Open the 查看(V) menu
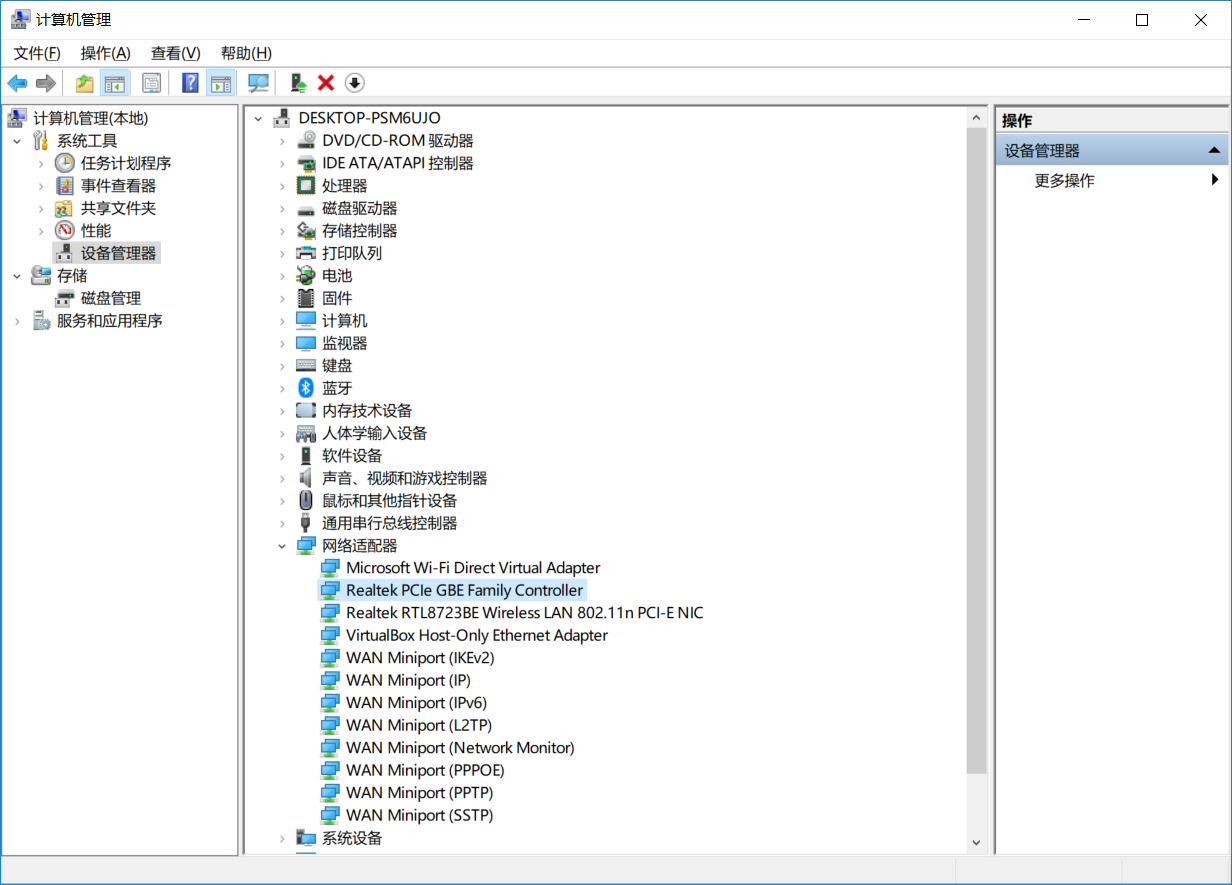The width and height of the screenshot is (1232, 885). [176, 53]
